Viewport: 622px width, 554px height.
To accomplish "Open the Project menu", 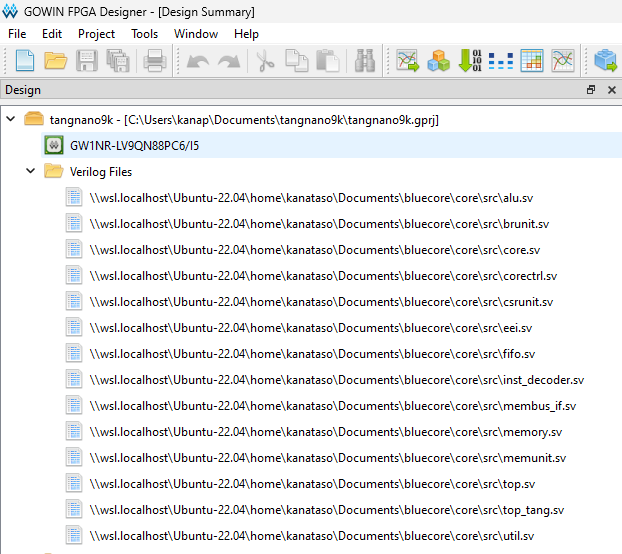I will click(96, 34).
